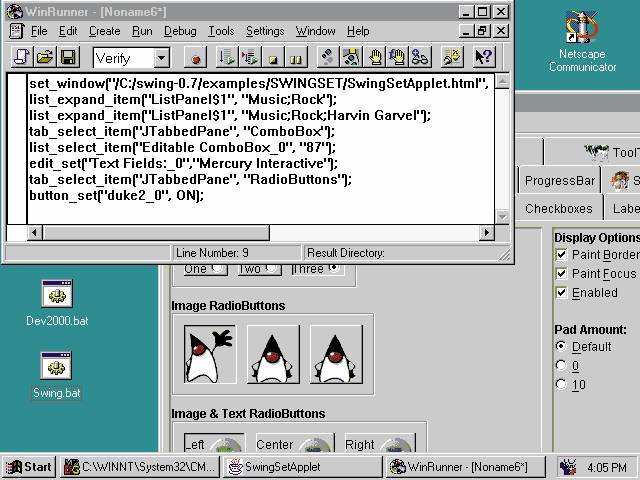Image resolution: width=640 pixels, height=480 pixels.
Task: Click the list_select_item "87" script line
Action: point(182,147)
